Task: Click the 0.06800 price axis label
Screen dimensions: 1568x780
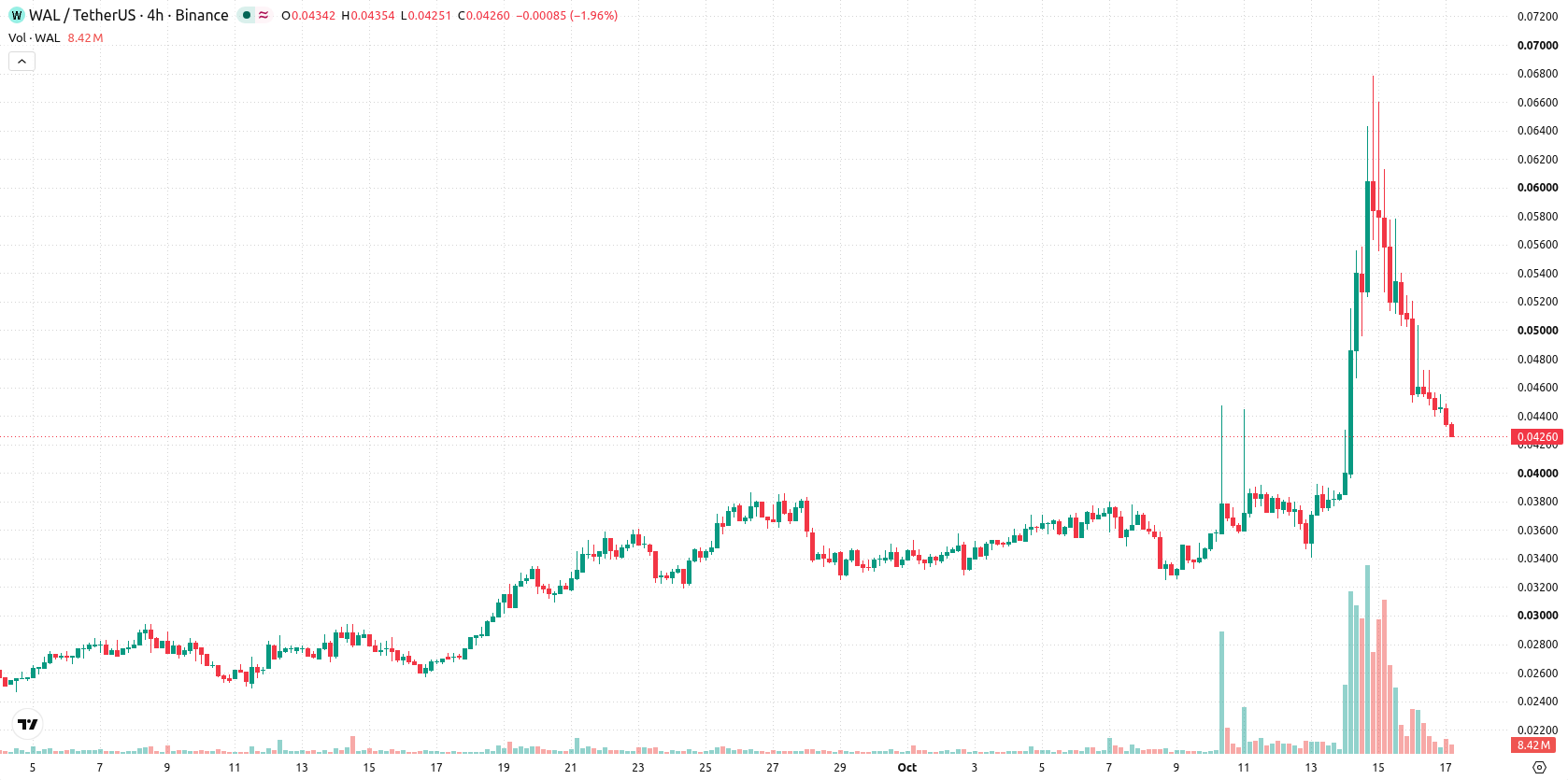Action: [x=1537, y=73]
